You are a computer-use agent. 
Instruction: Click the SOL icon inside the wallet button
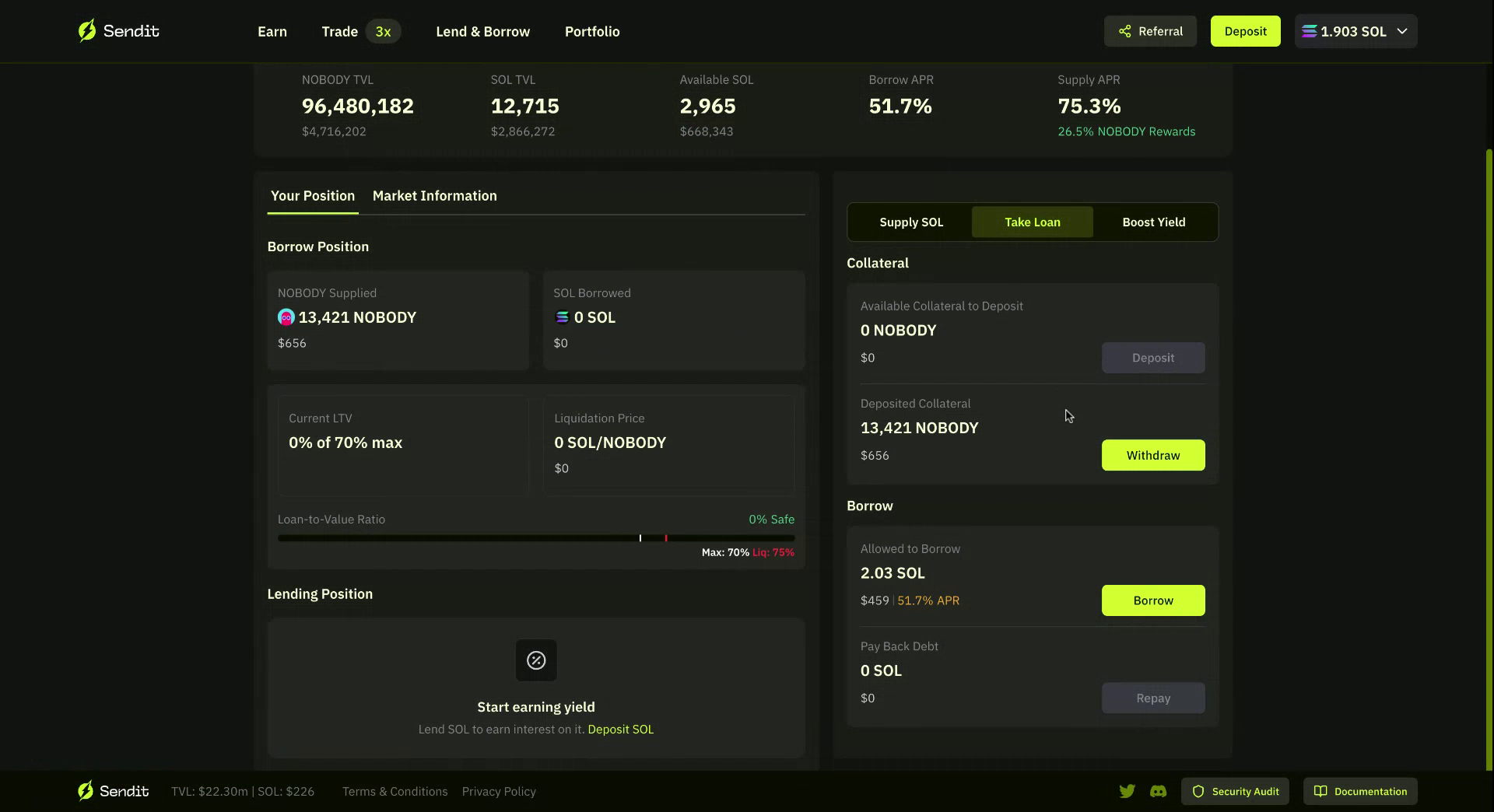(x=1310, y=31)
